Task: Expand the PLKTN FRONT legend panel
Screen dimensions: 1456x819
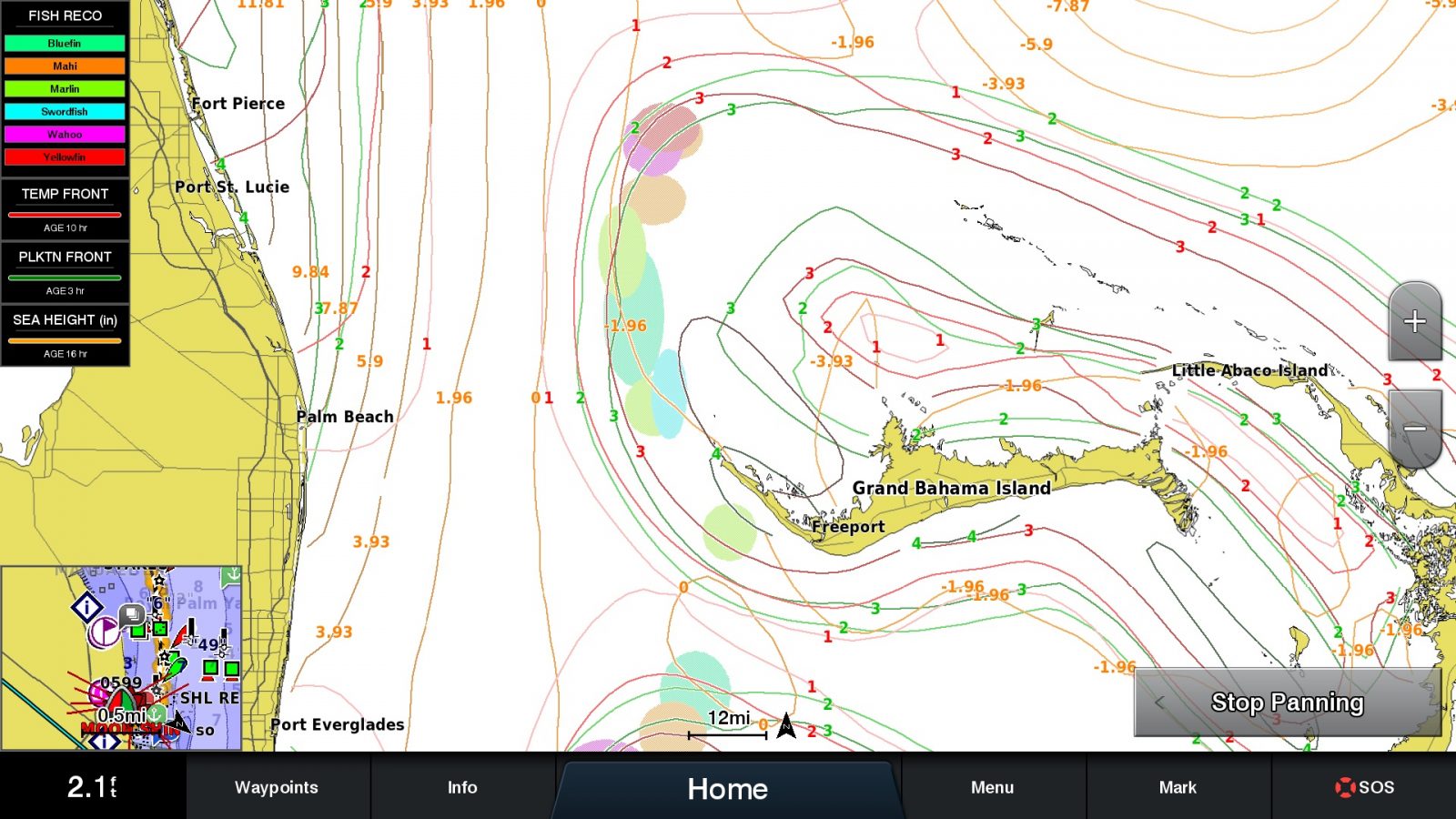Action: point(65,272)
